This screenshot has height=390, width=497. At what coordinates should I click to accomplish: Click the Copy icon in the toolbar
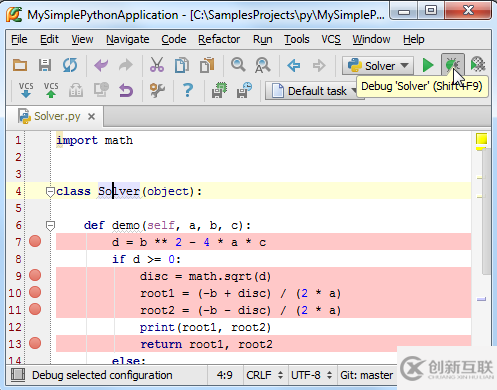coord(182,65)
